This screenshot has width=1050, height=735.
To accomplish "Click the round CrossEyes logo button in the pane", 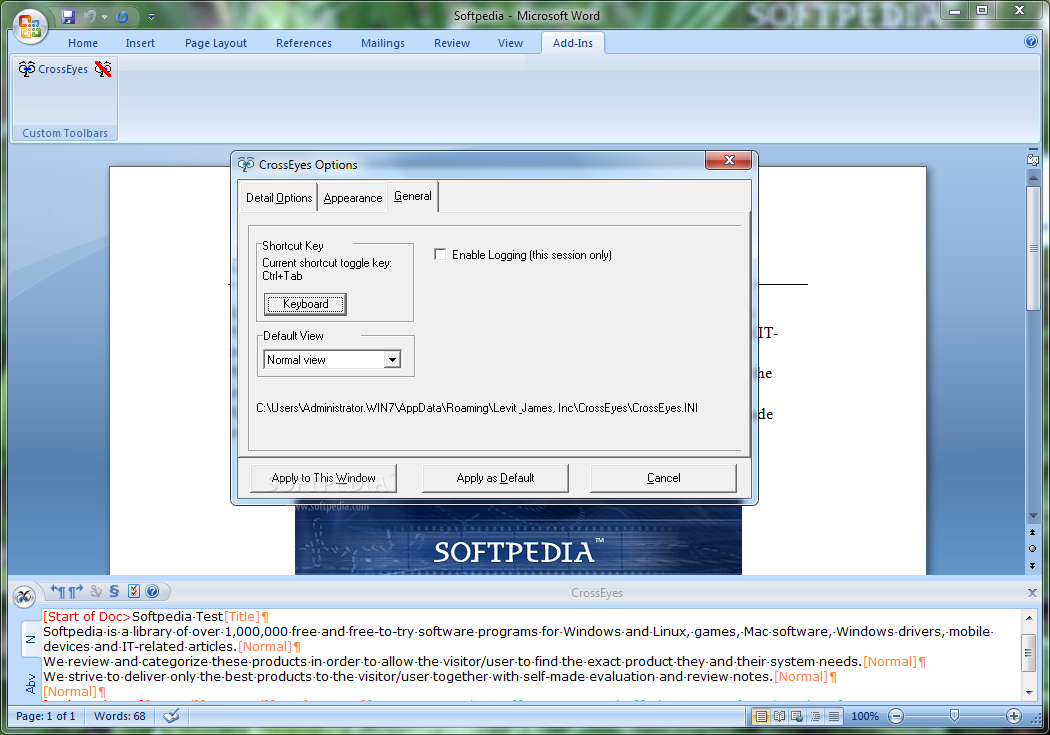I will point(24,596).
